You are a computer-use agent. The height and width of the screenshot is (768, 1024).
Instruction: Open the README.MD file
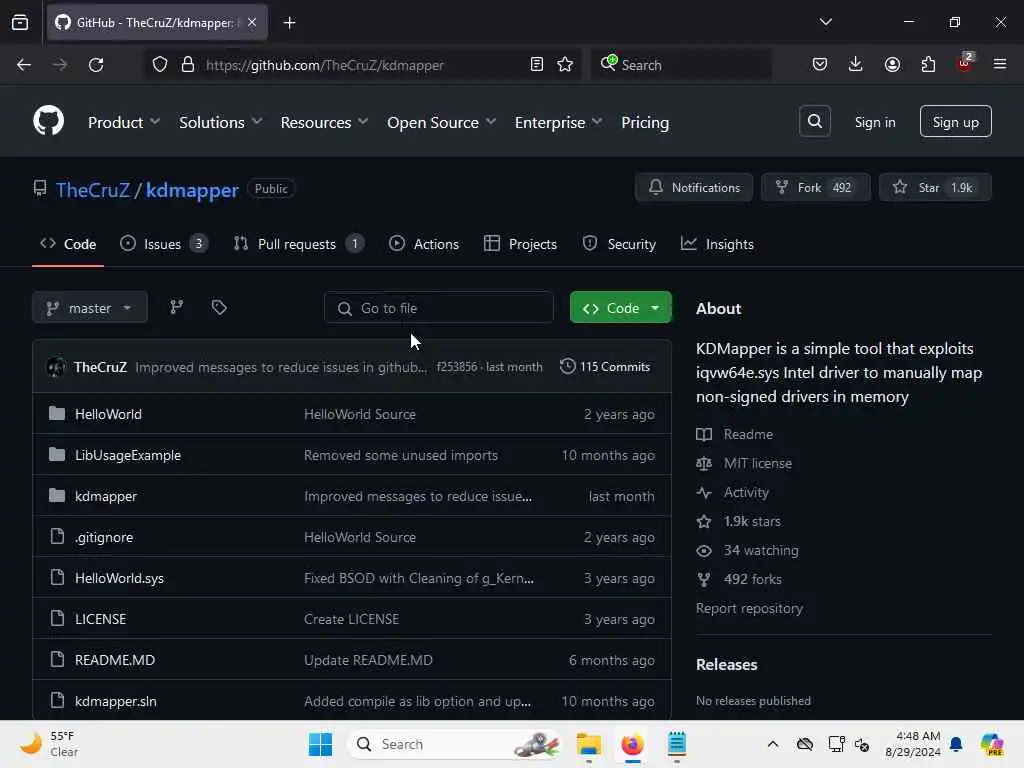pyautogui.click(x=115, y=660)
